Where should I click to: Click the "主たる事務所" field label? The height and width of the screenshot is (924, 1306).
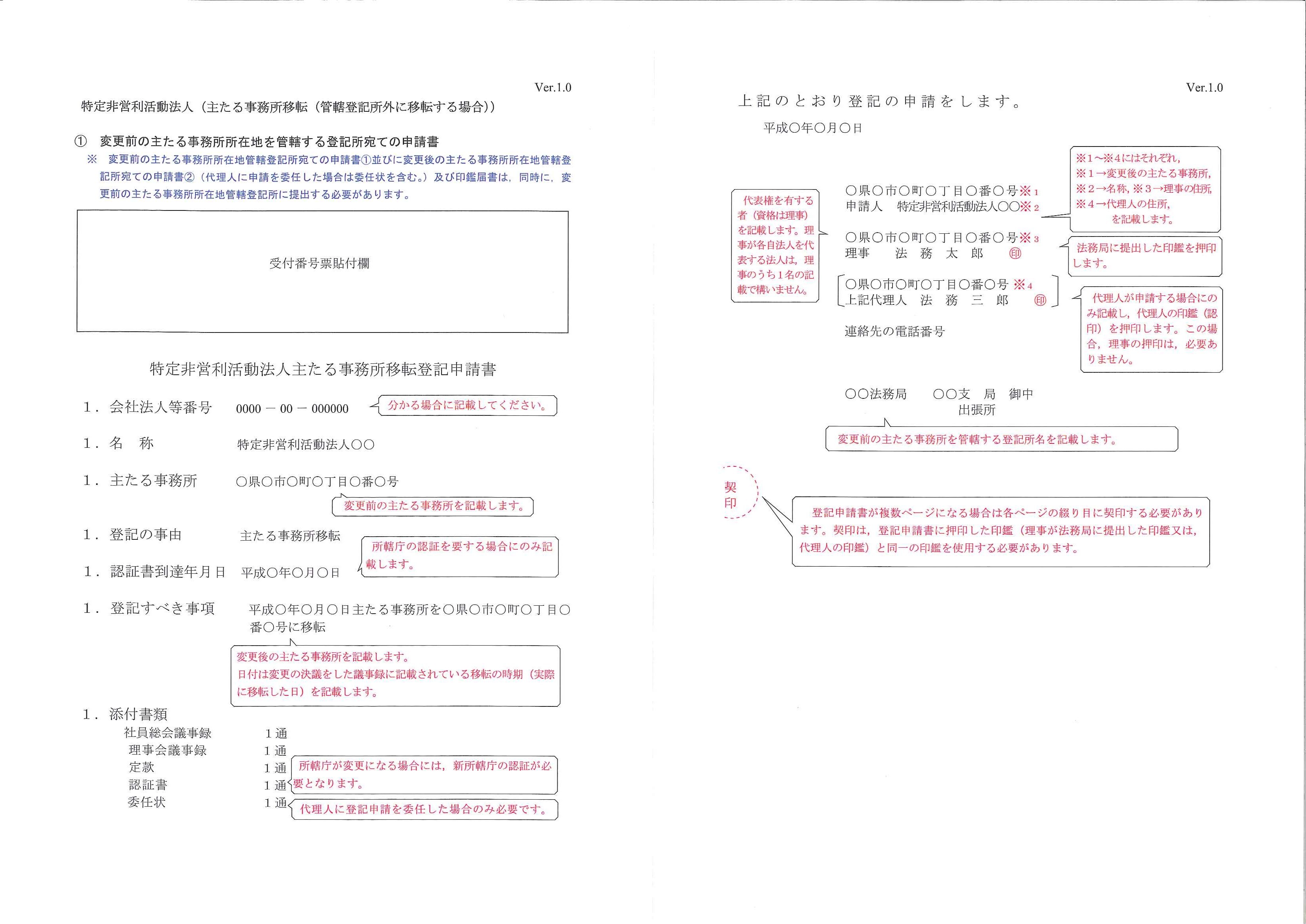[153, 481]
